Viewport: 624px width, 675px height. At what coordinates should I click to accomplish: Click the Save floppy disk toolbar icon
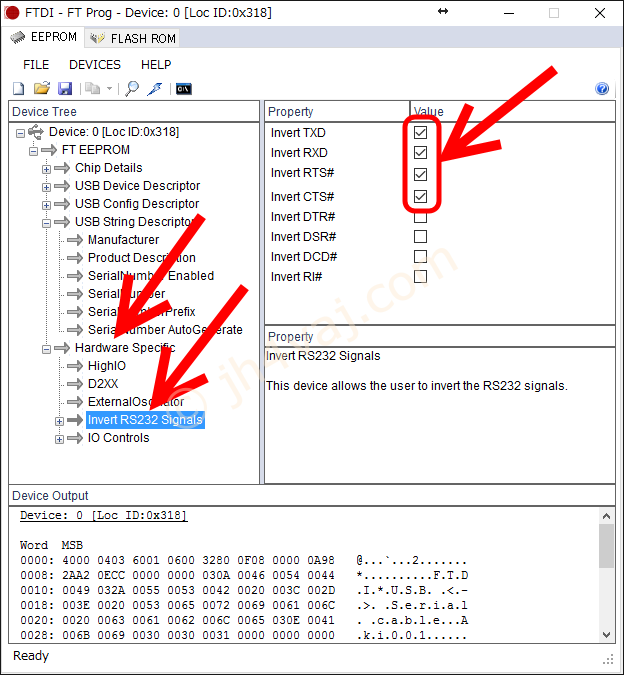65,89
